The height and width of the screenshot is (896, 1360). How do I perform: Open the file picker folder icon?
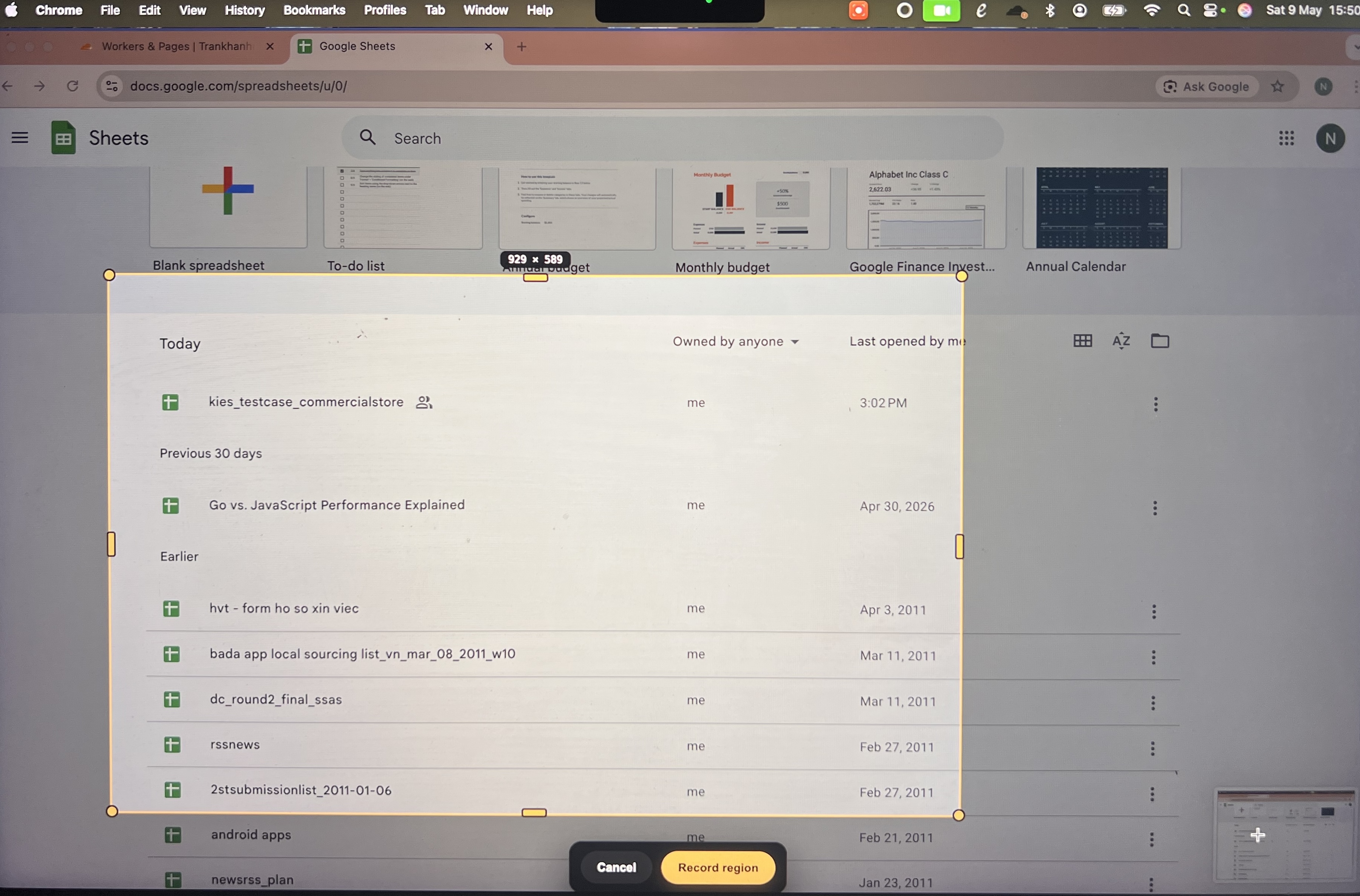coord(1159,341)
